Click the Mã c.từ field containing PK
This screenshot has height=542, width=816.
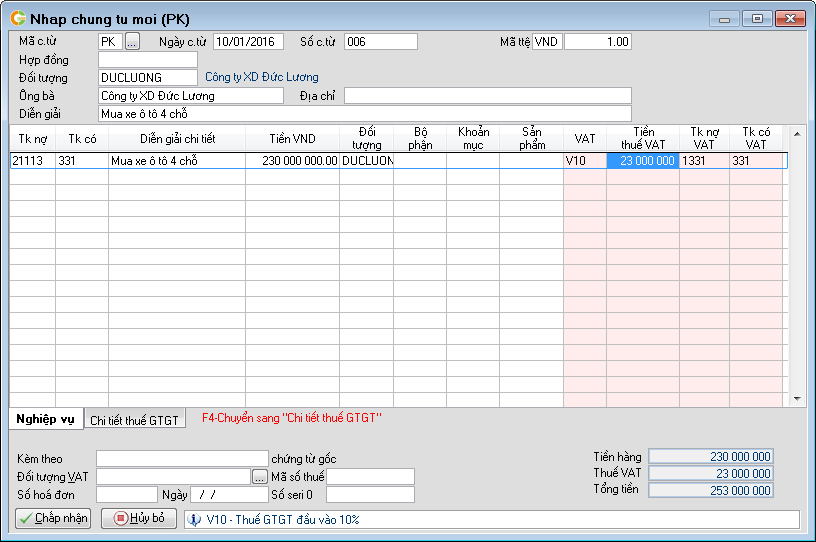110,42
